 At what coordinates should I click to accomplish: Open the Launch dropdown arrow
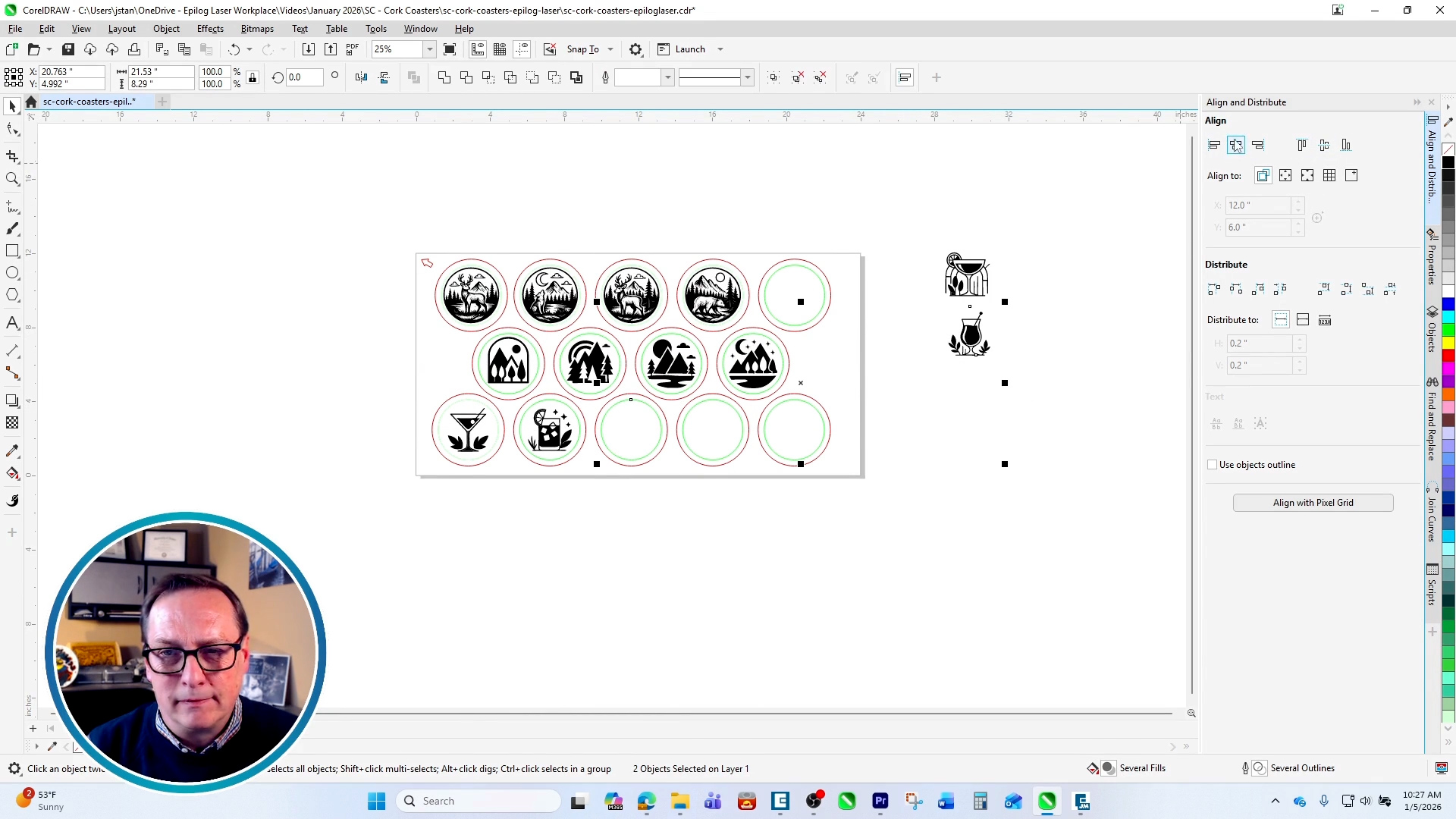[720, 49]
